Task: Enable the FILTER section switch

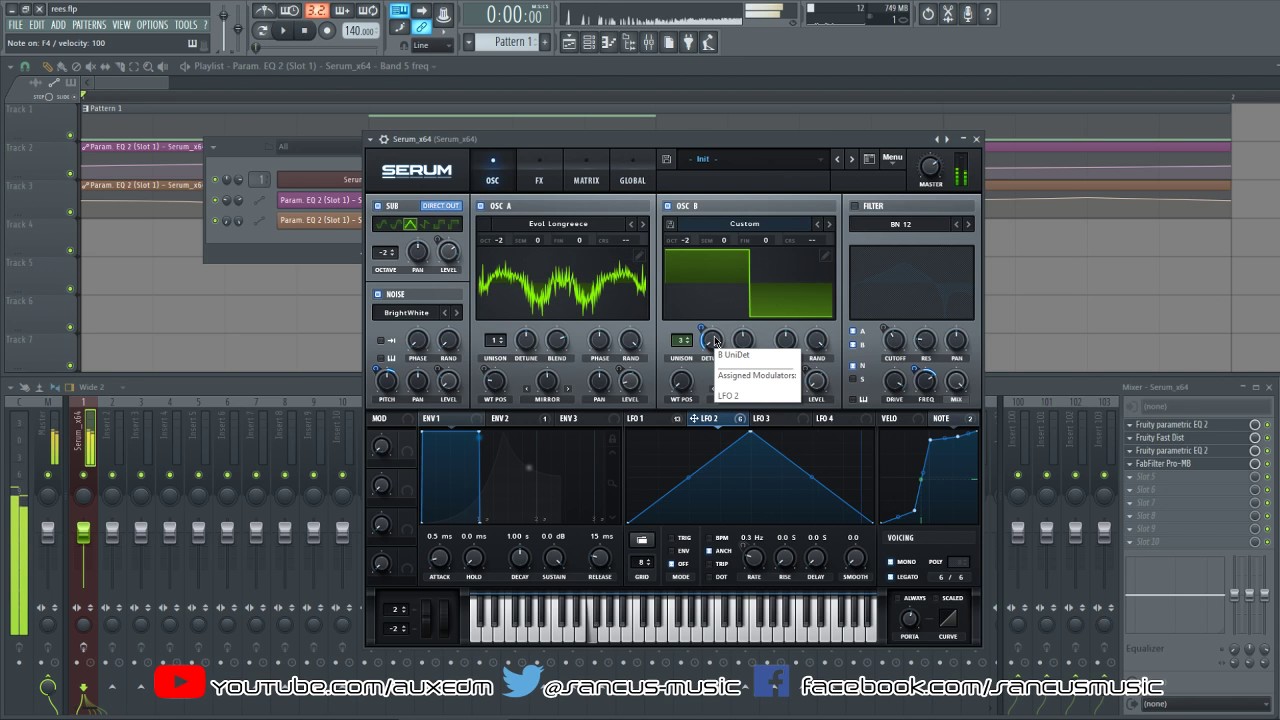Action: point(854,206)
